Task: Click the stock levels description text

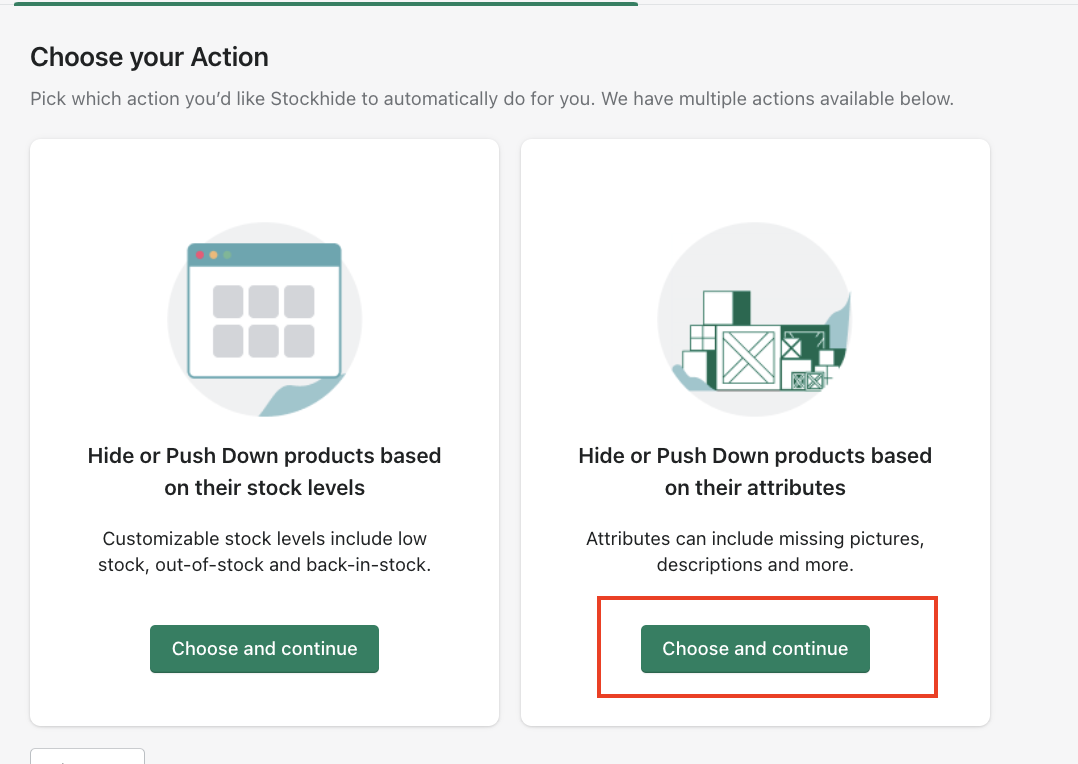Action: tap(264, 551)
